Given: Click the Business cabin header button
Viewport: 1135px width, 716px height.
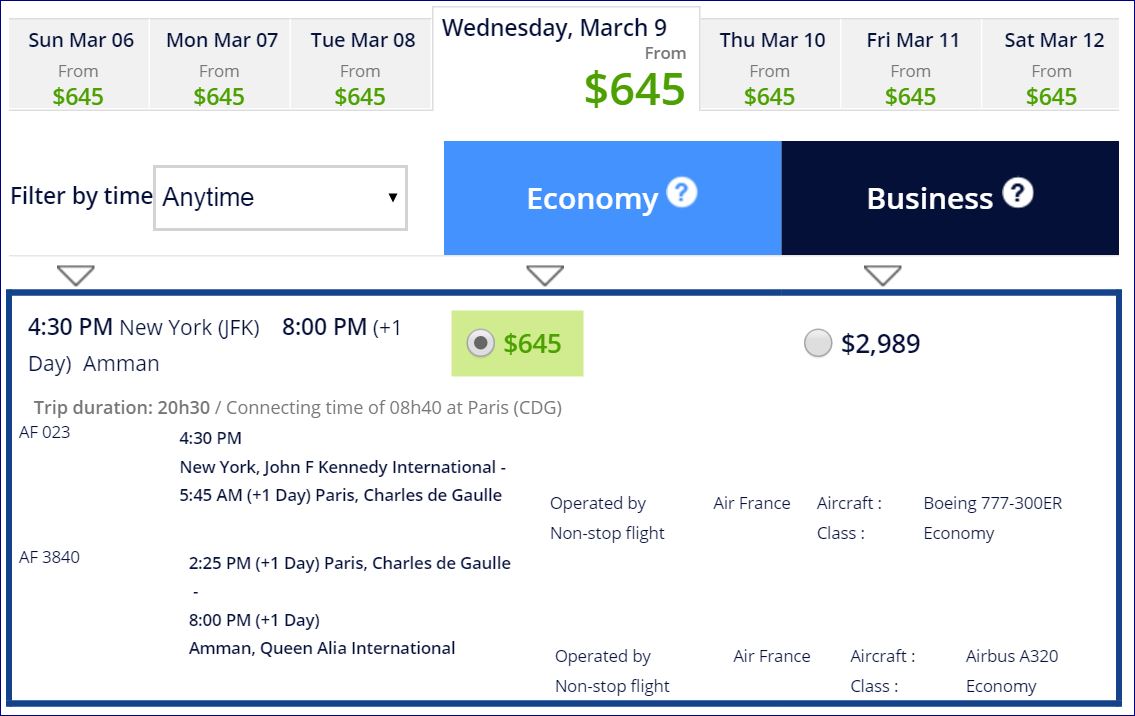Looking at the screenshot, I should [929, 199].
